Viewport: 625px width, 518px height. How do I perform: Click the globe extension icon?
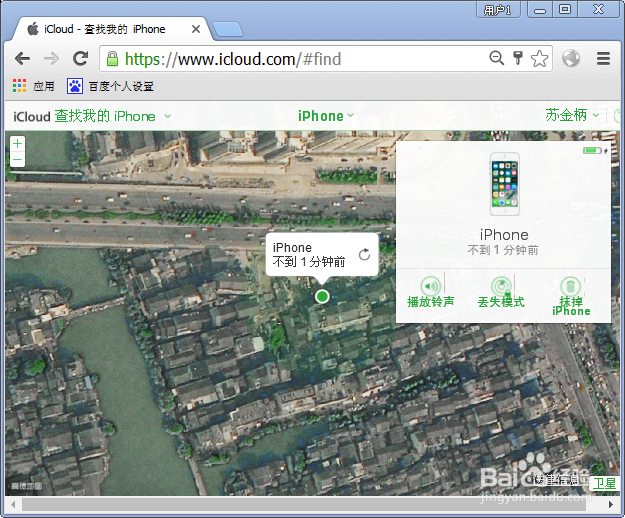pyautogui.click(x=571, y=58)
